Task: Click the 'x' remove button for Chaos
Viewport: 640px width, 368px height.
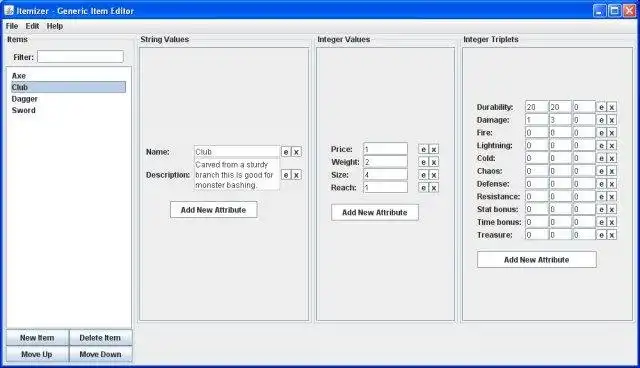Action: coord(612,171)
